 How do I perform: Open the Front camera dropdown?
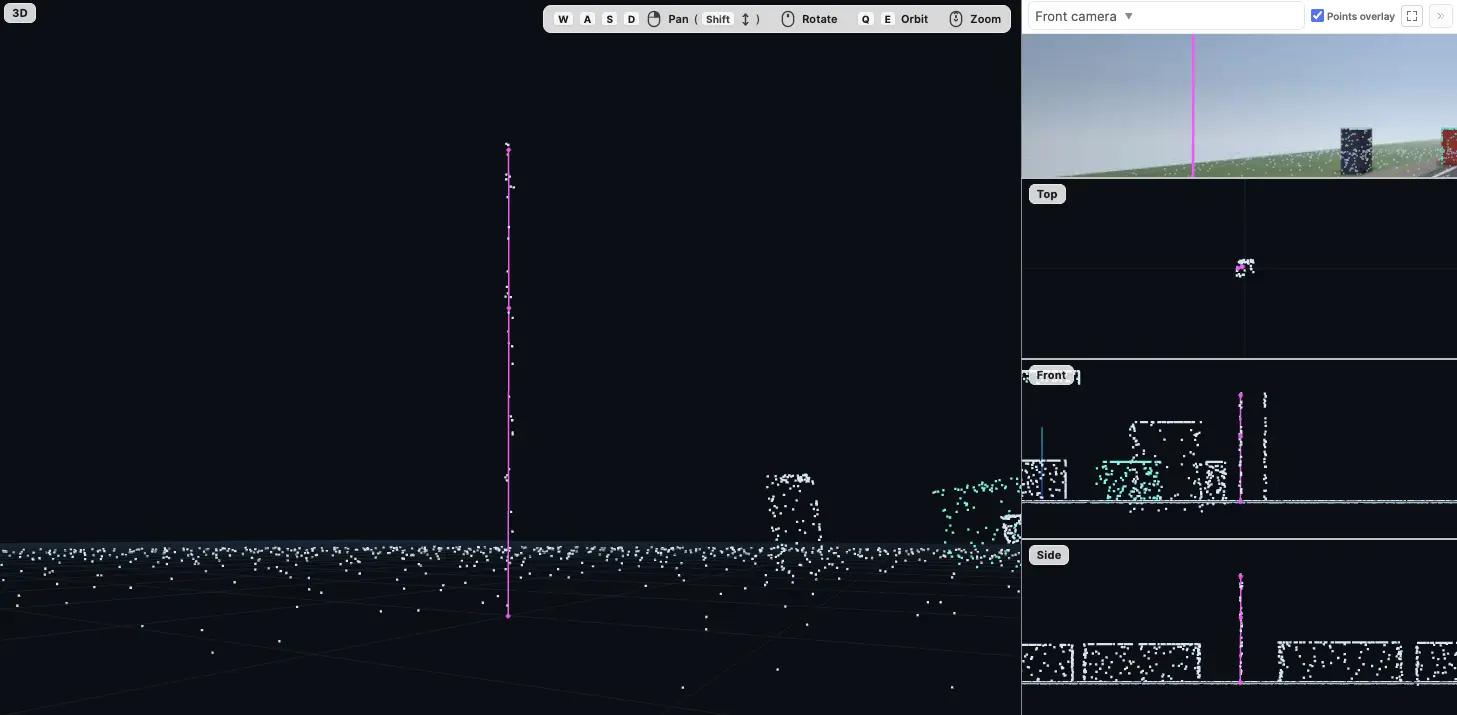pos(1166,16)
